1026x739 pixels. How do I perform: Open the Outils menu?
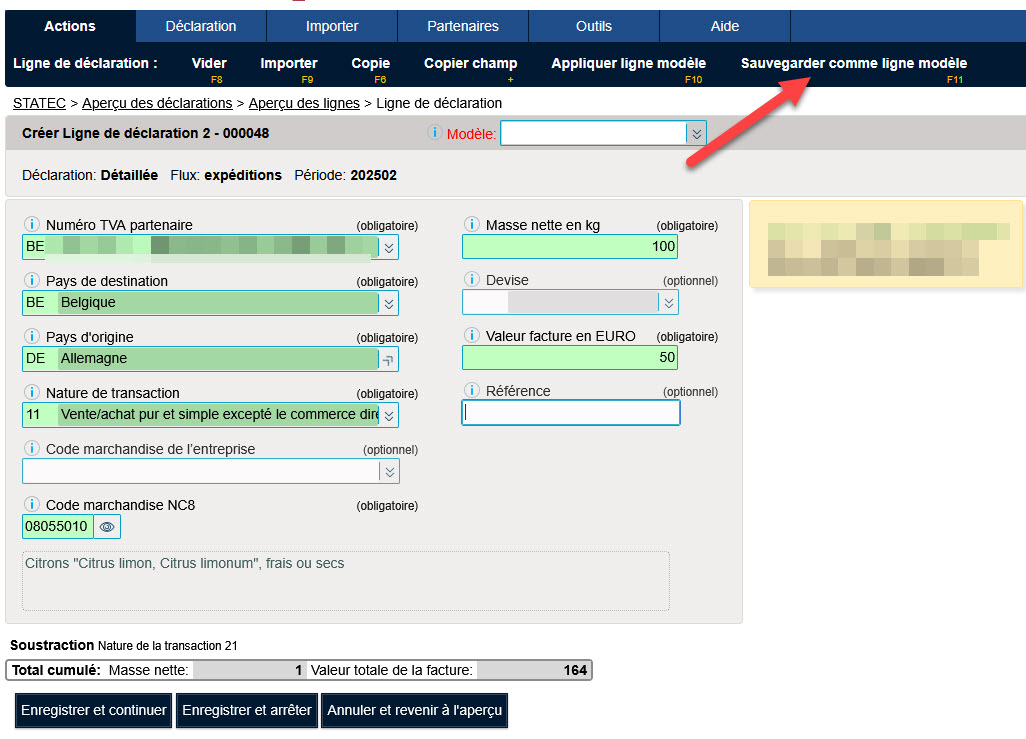[x=593, y=26]
